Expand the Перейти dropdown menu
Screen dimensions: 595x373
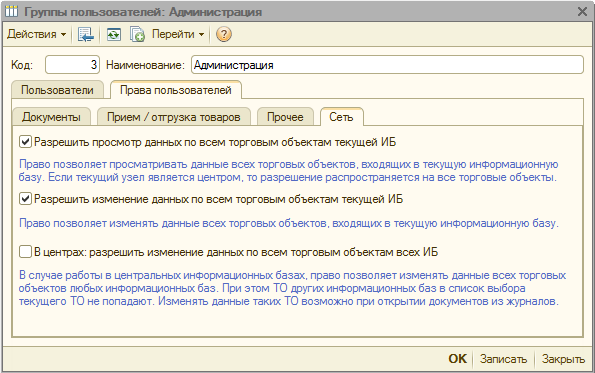coord(178,34)
